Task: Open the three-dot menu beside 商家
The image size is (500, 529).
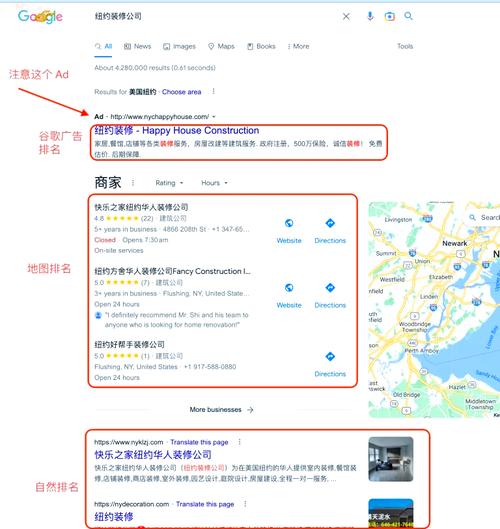Action: [133, 183]
